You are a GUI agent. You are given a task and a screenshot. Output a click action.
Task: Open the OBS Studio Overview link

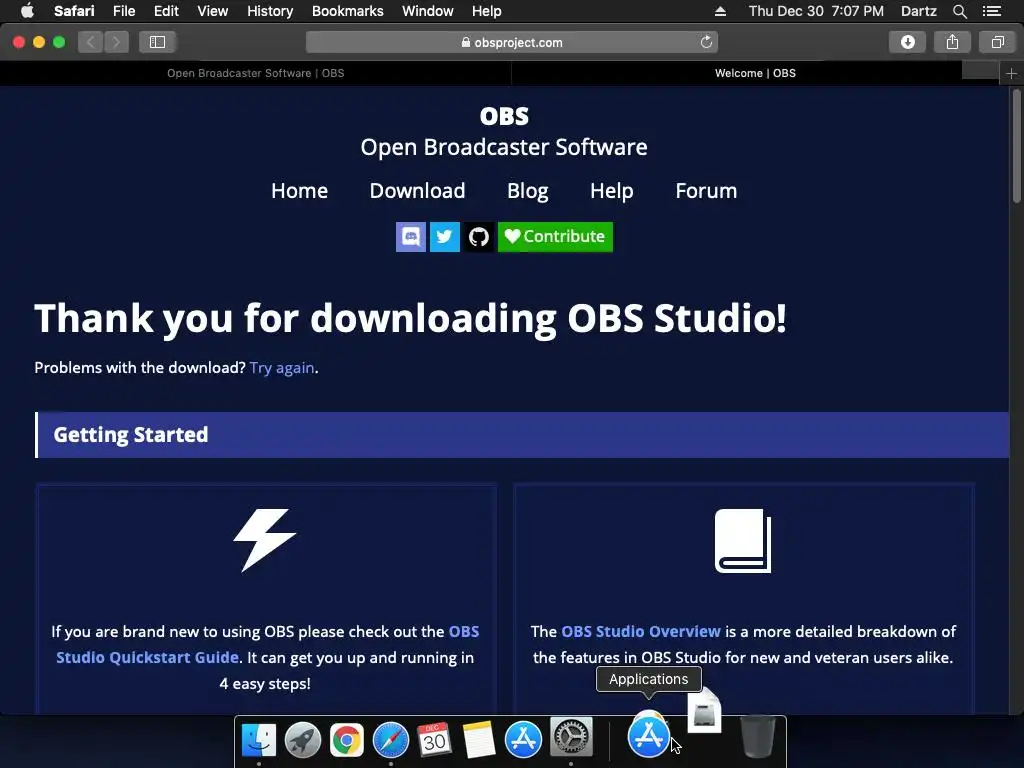pos(641,632)
